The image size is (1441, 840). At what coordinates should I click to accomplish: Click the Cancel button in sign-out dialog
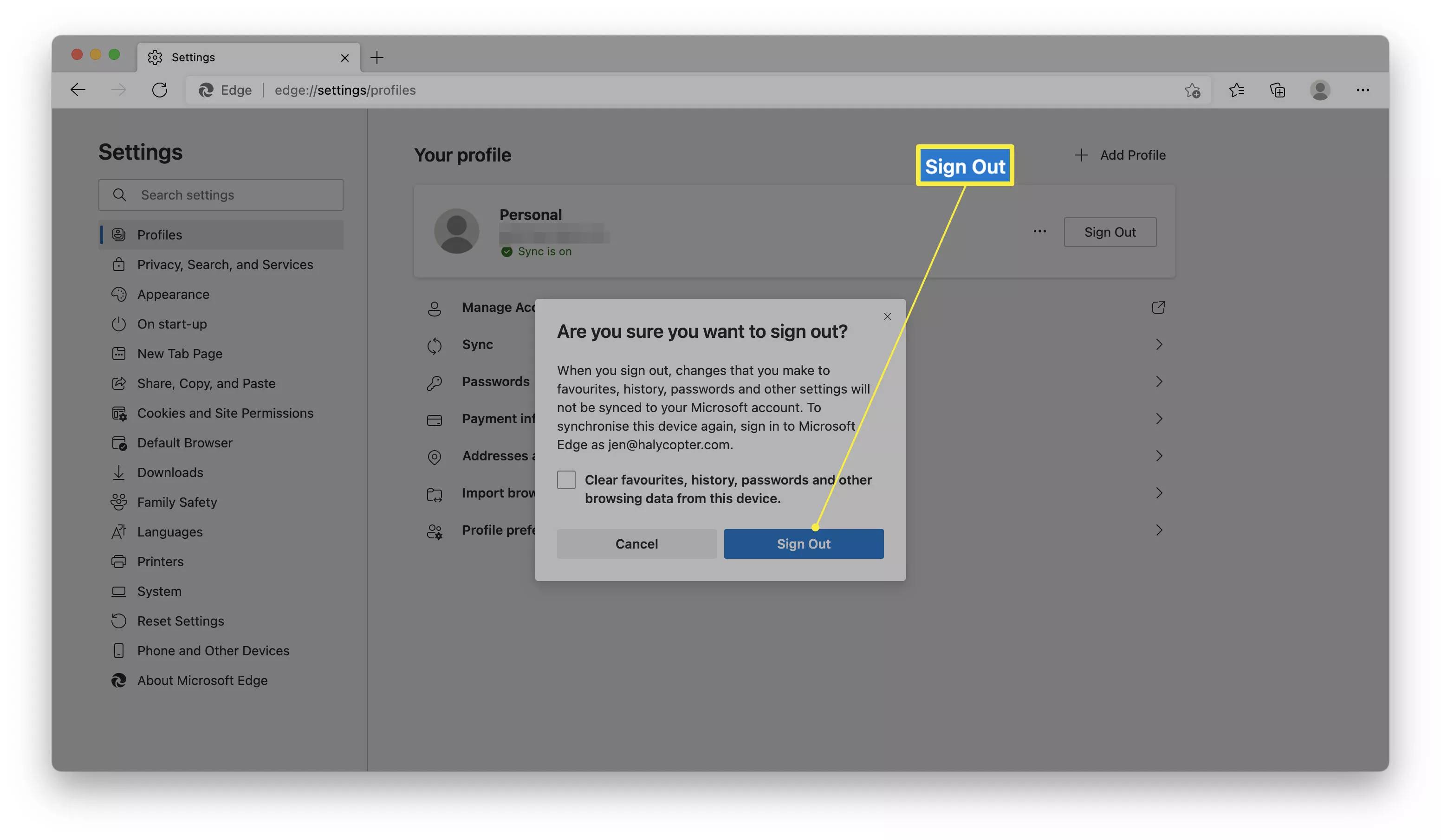tap(636, 543)
